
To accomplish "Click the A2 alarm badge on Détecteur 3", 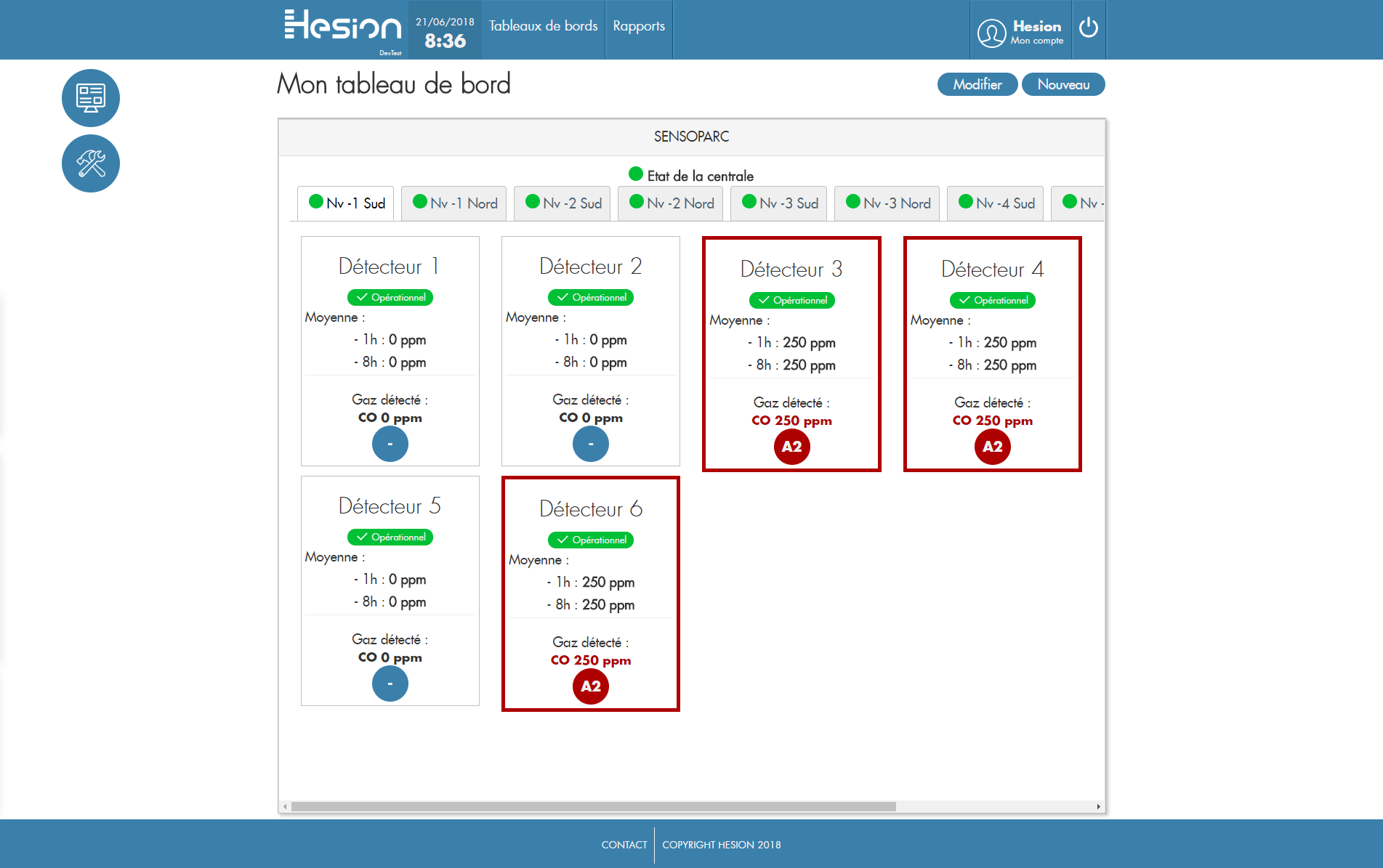I will click(791, 447).
